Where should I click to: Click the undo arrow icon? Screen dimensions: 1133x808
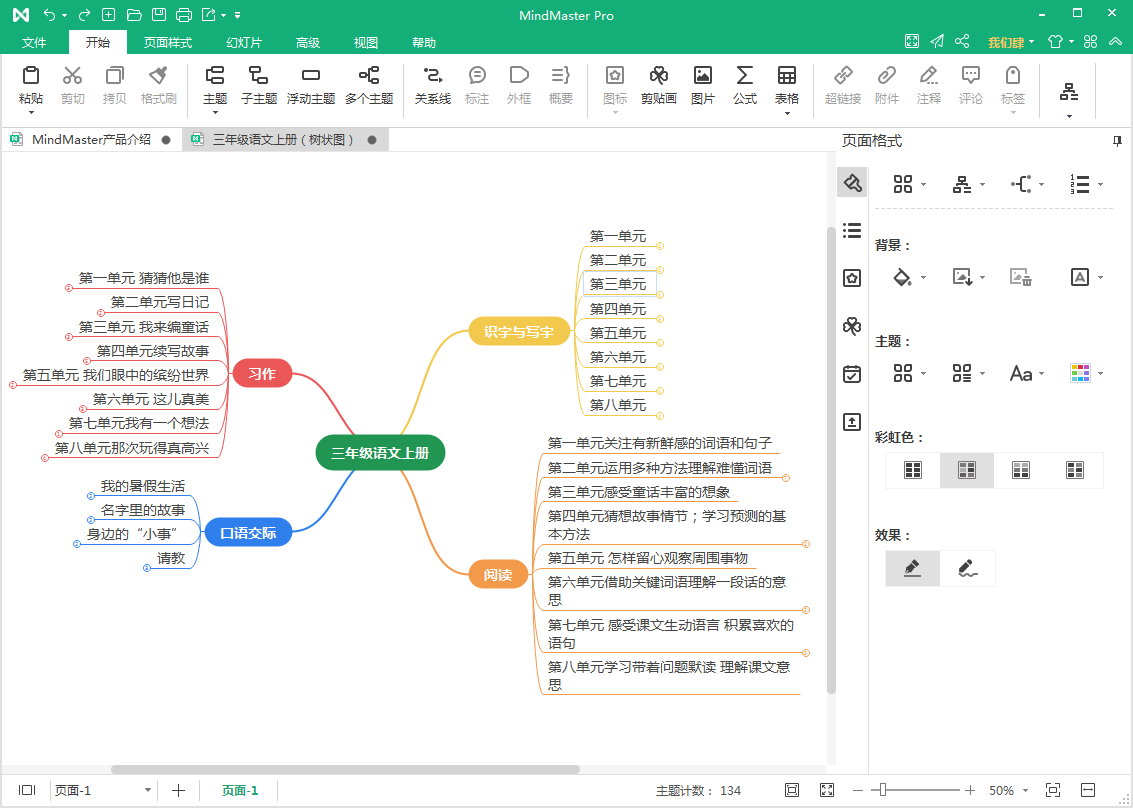[49, 14]
